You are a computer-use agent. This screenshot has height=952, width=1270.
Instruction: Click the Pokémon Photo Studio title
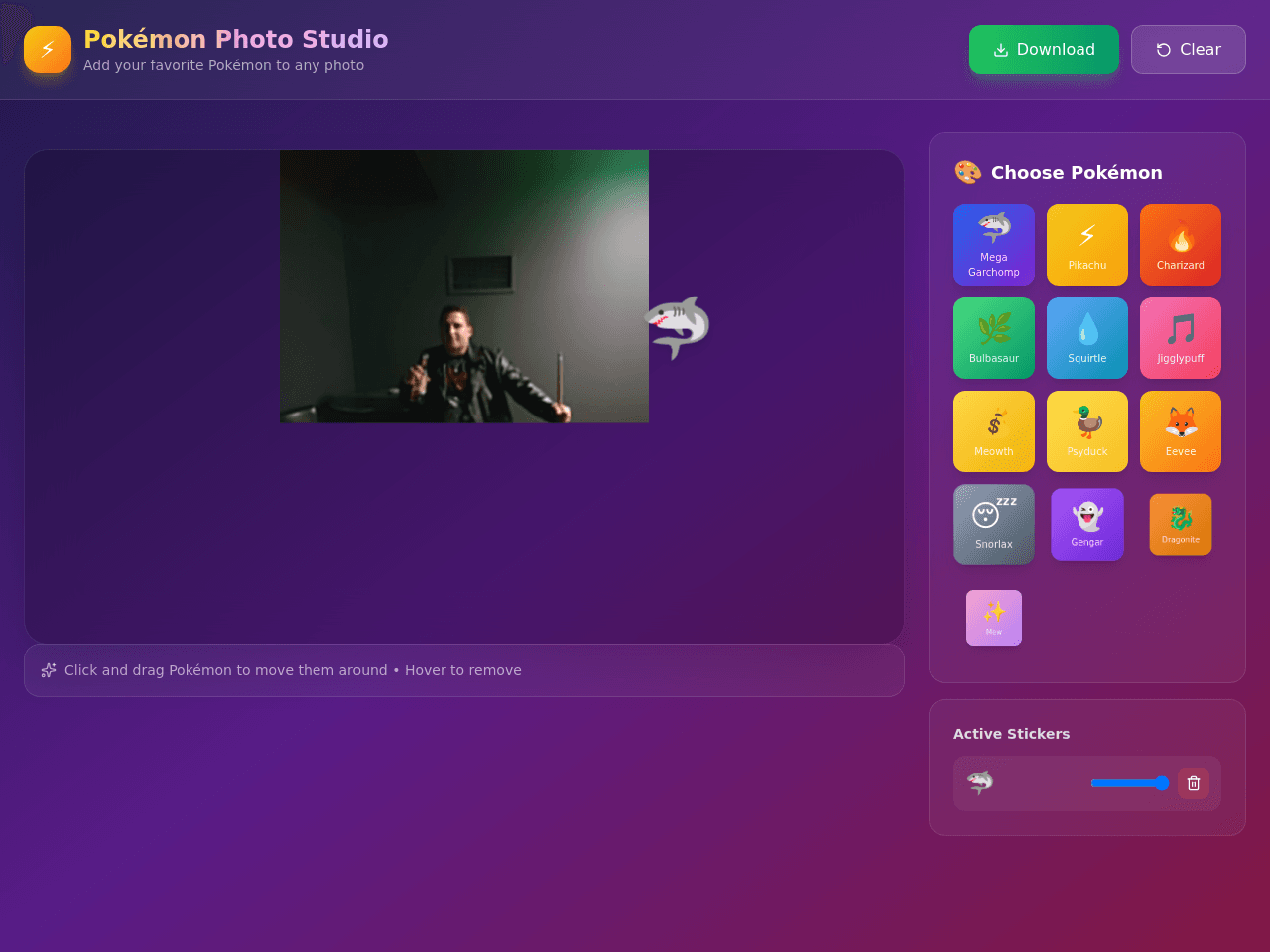coord(236,39)
